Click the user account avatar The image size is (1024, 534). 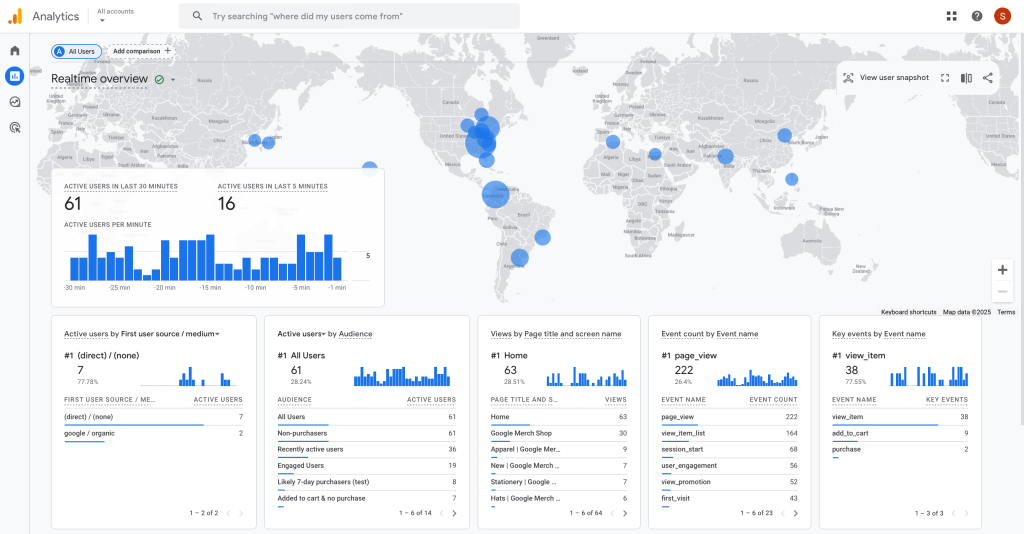[1001, 16]
